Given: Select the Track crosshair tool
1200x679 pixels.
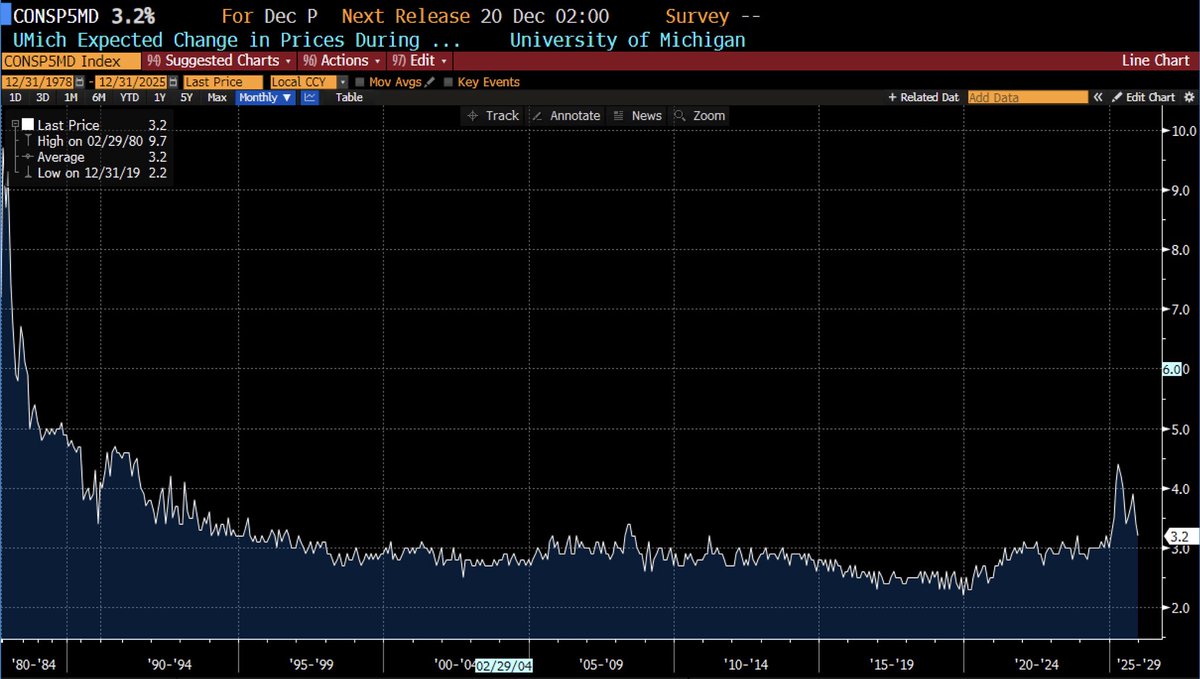Looking at the screenshot, I should pos(492,115).
